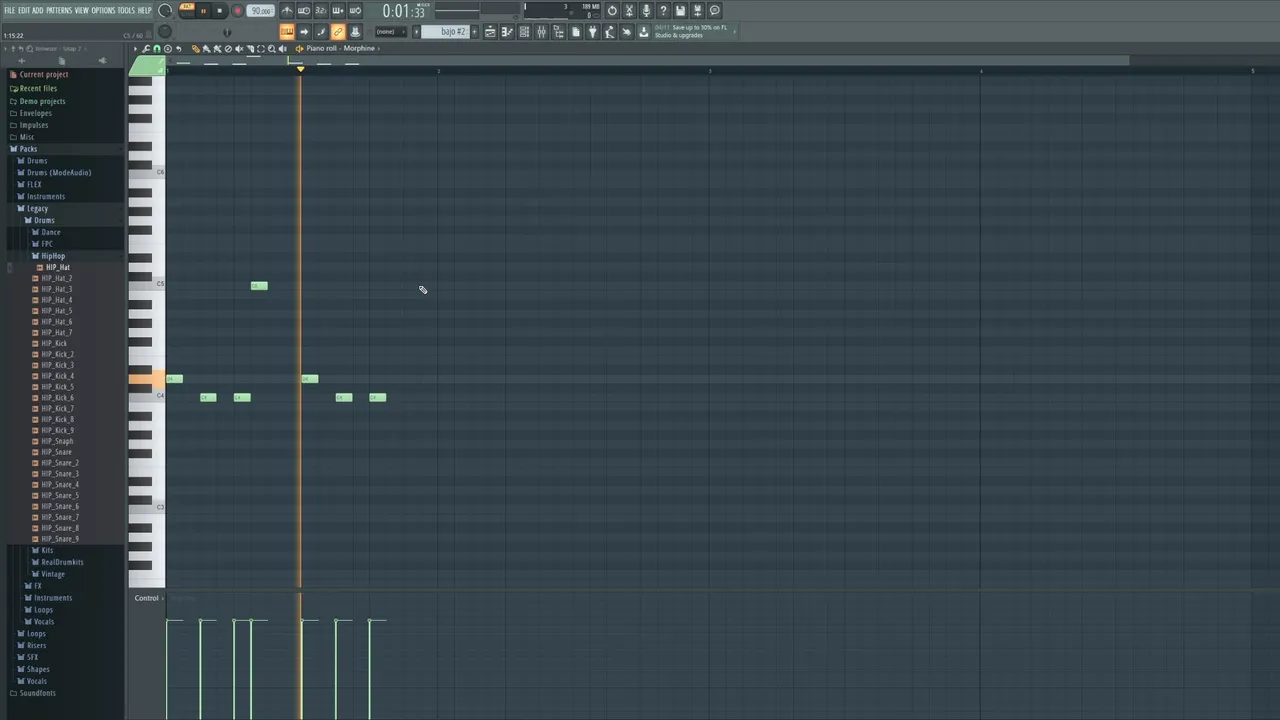Viewport: 1280px width, 720px height.
Task: Click the help question mark icon
Action: tap(663, 11)
